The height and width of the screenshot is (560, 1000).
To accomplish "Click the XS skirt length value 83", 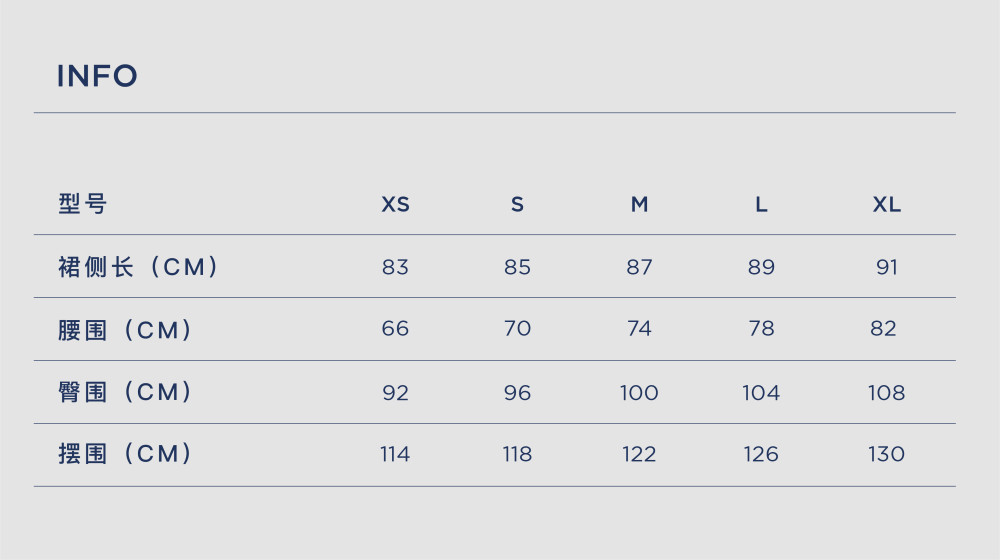I will click(x=395, y=267).
